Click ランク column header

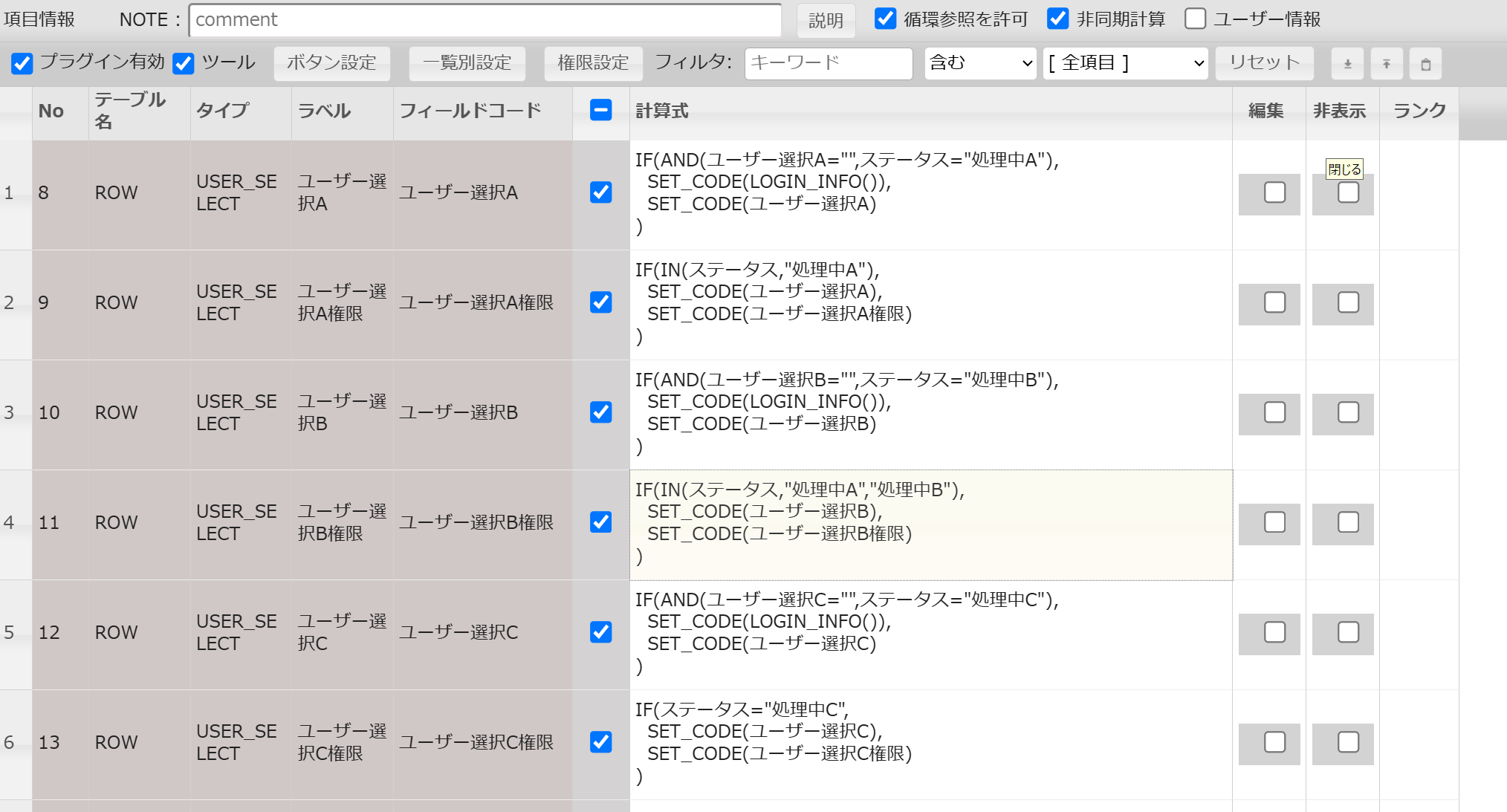click(1419, 111)
